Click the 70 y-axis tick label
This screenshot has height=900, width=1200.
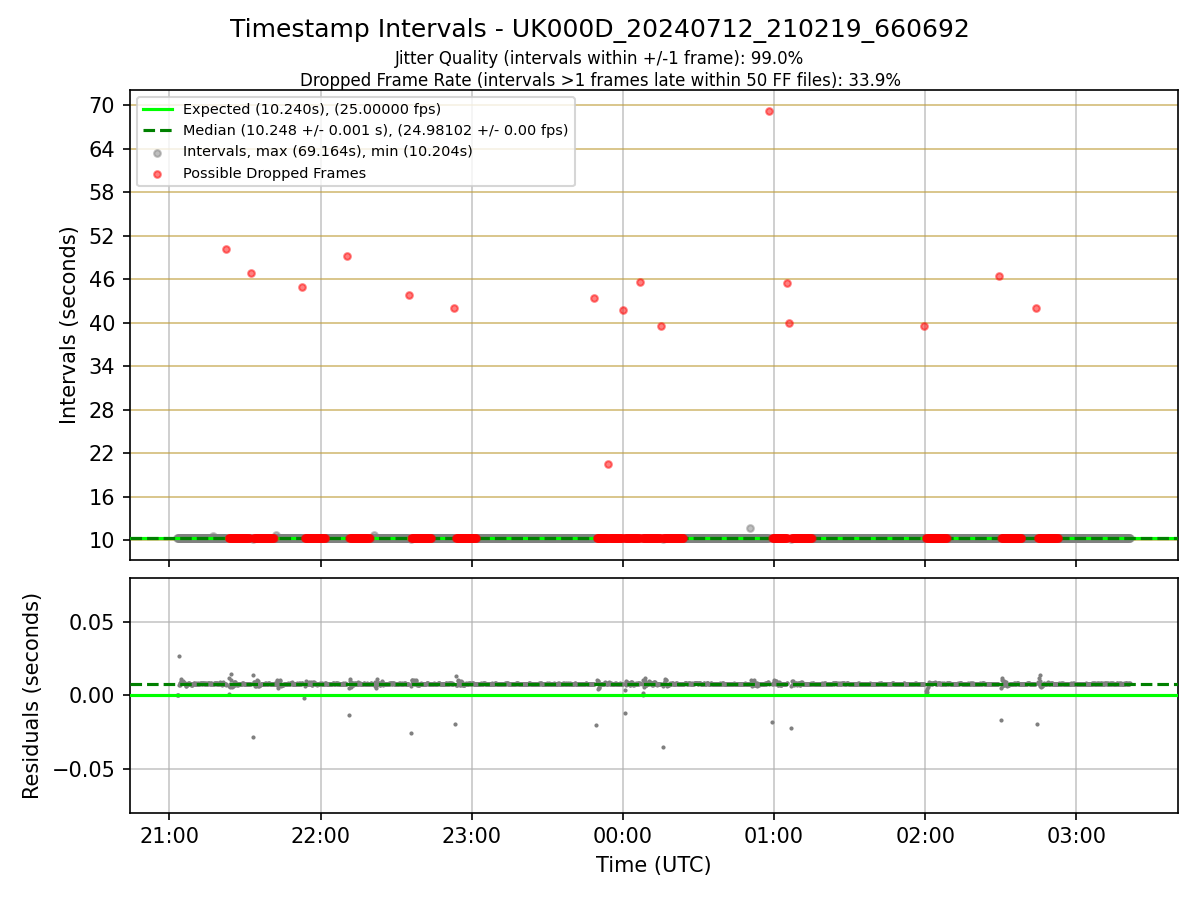tap(103, 106)
